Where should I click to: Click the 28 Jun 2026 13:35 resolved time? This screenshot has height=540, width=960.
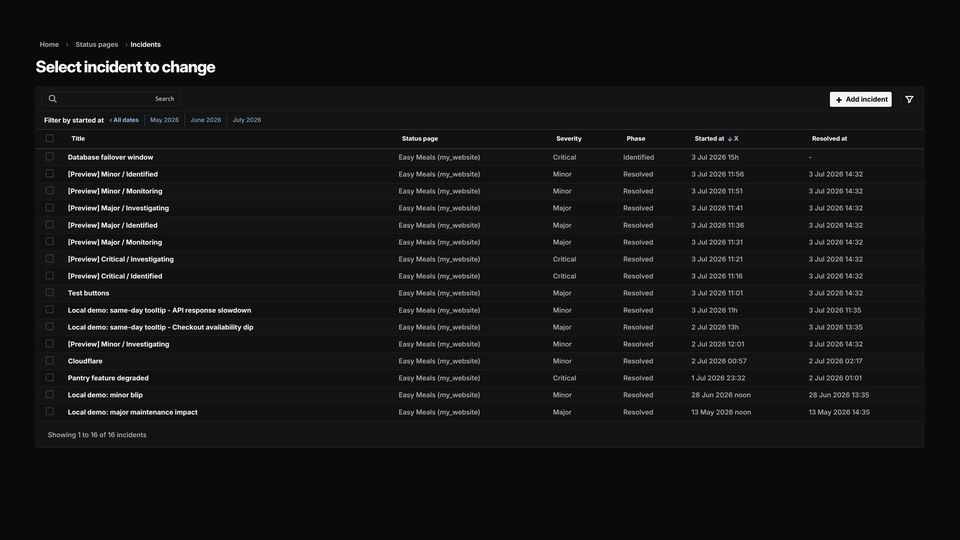(x=839, y=395)
